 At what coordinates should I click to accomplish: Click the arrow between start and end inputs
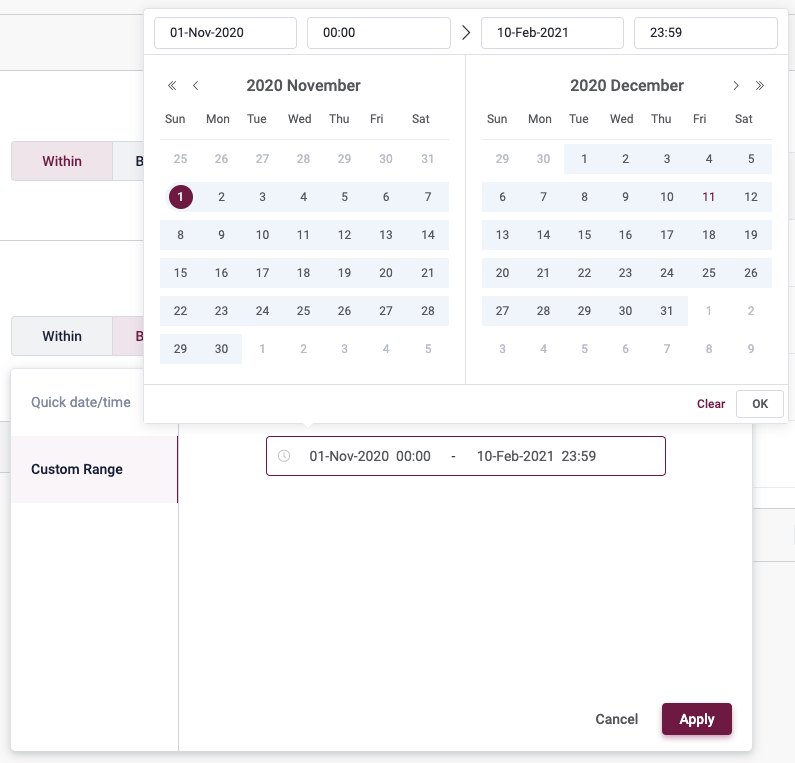point(466,33)
